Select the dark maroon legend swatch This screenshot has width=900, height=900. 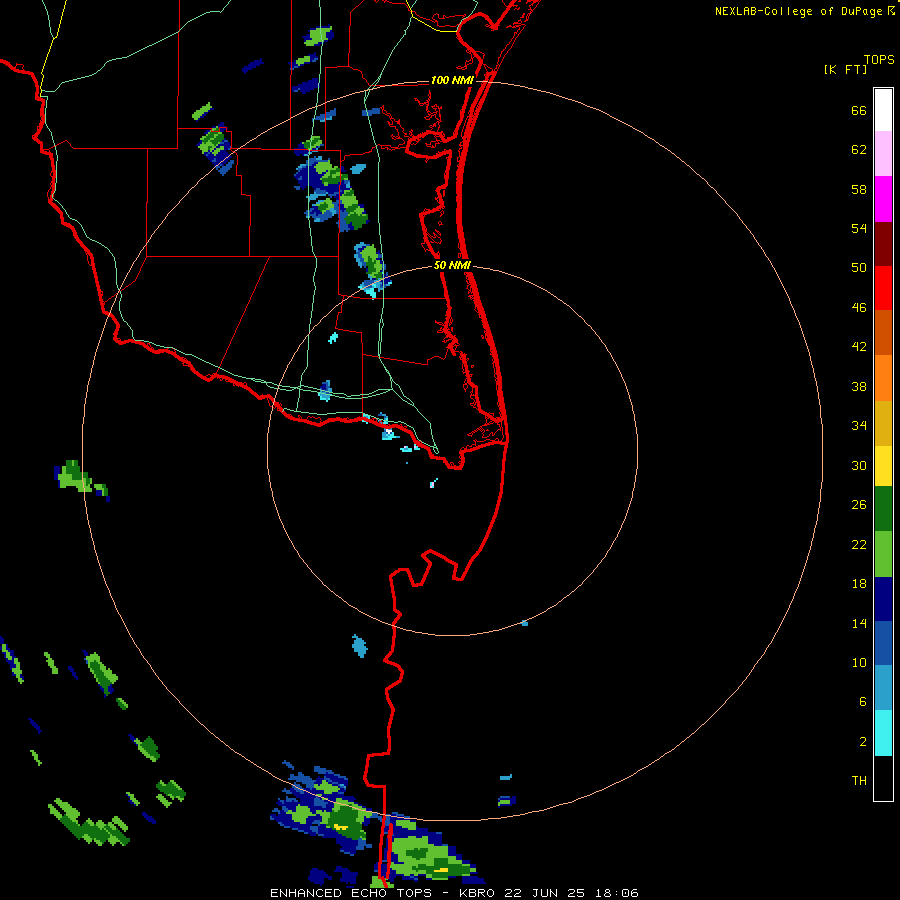883,244
